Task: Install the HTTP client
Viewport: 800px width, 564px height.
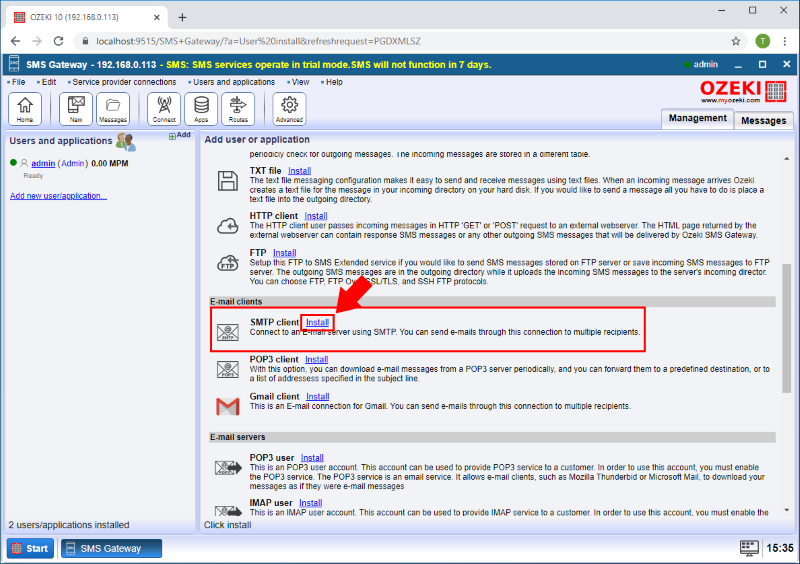Action: [316, 216]
